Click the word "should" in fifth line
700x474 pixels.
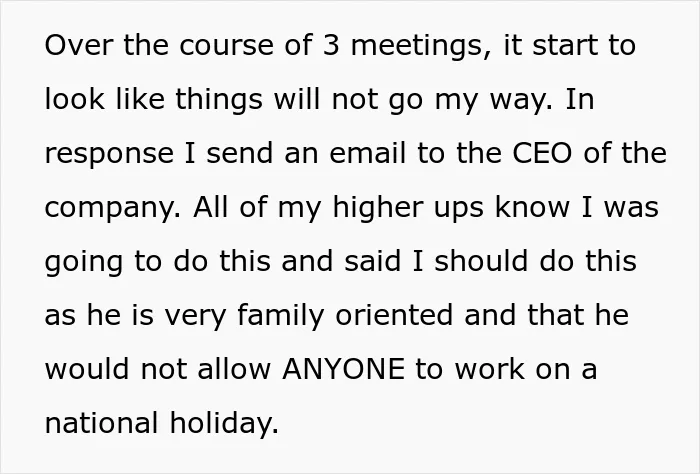[481, 261]
